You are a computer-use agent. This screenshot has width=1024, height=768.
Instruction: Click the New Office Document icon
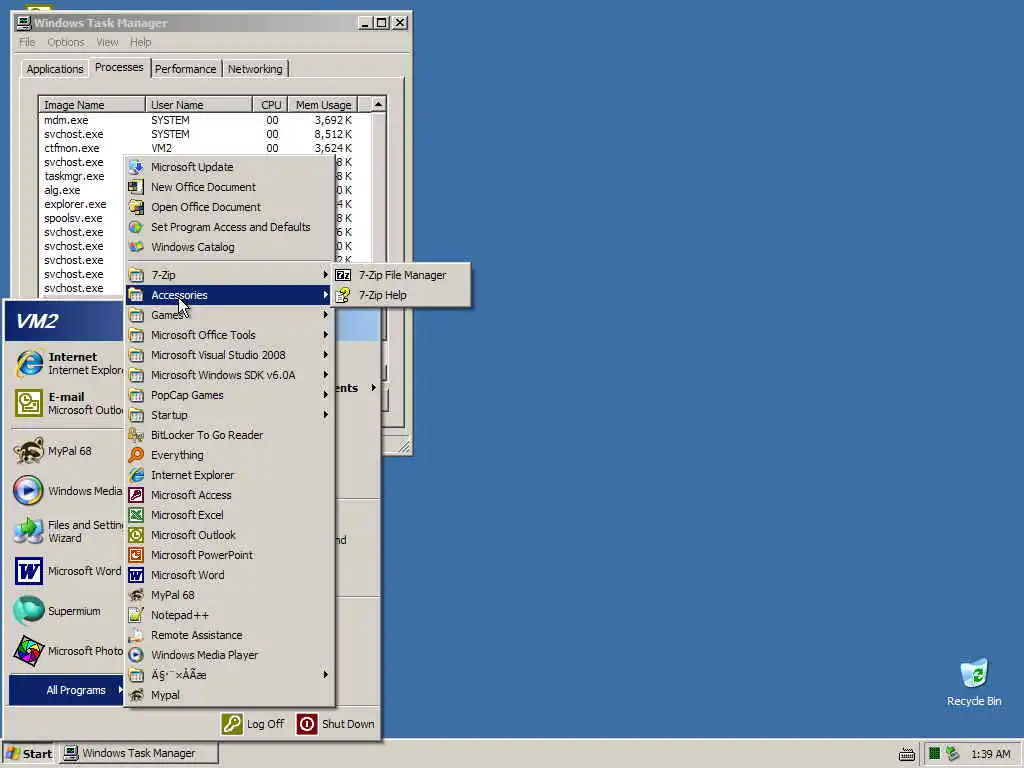tap(136, 187)
